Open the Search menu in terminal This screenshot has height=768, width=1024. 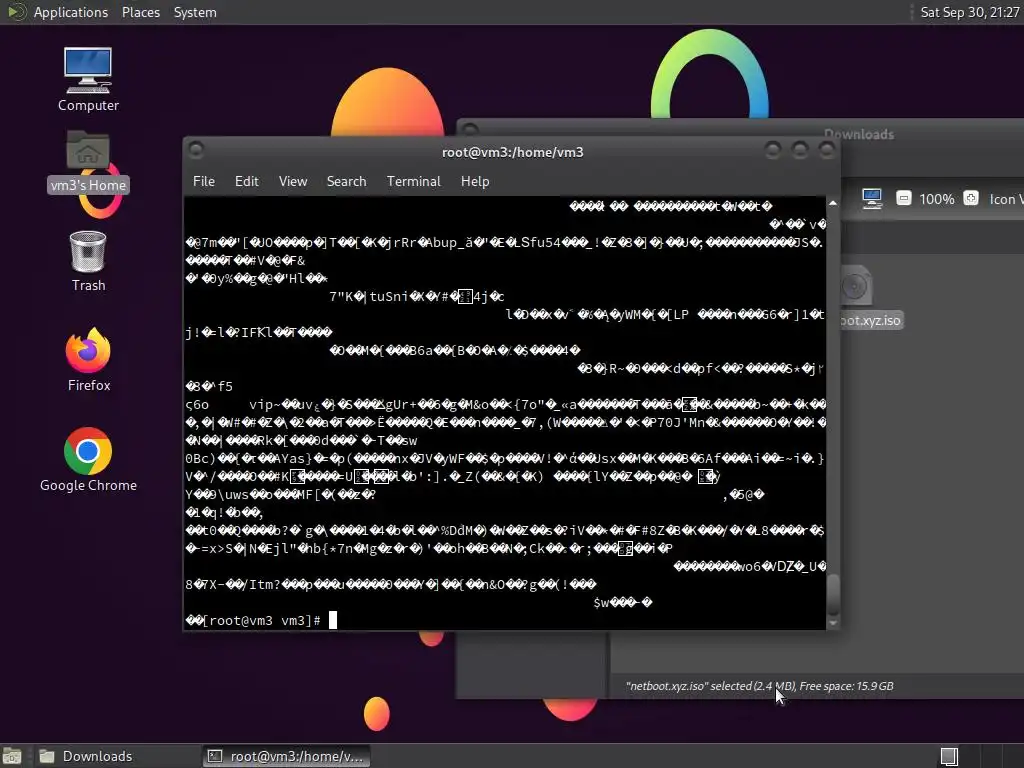[x=346, y=182]
